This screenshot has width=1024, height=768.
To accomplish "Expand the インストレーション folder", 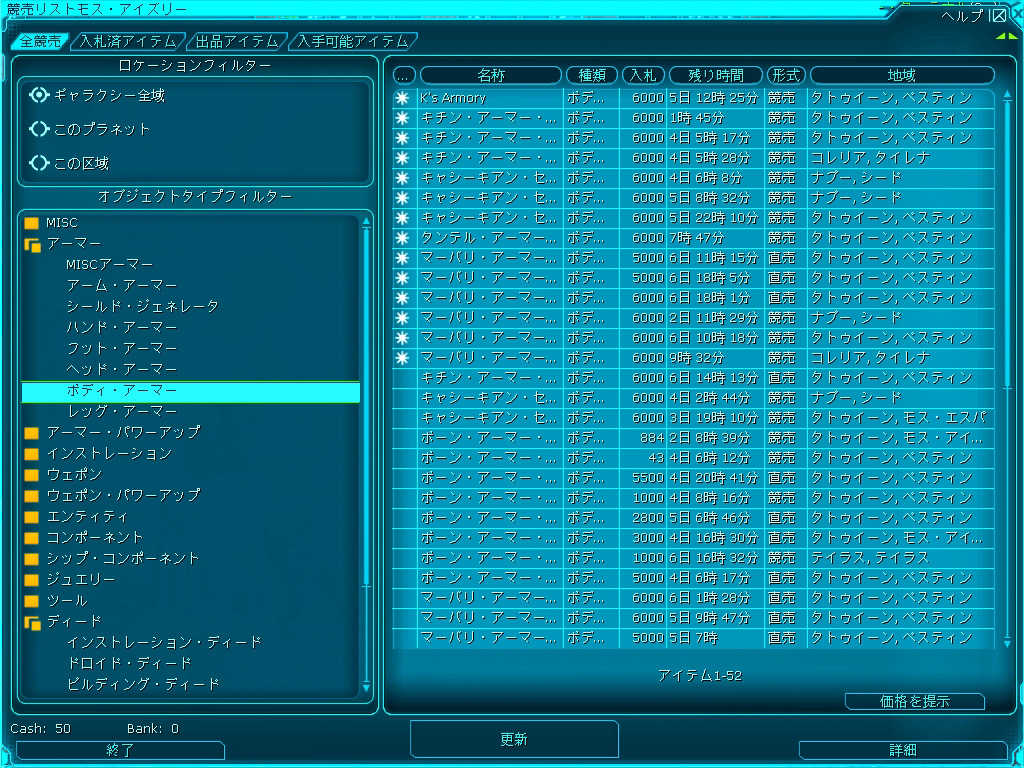I will (31, 454).
